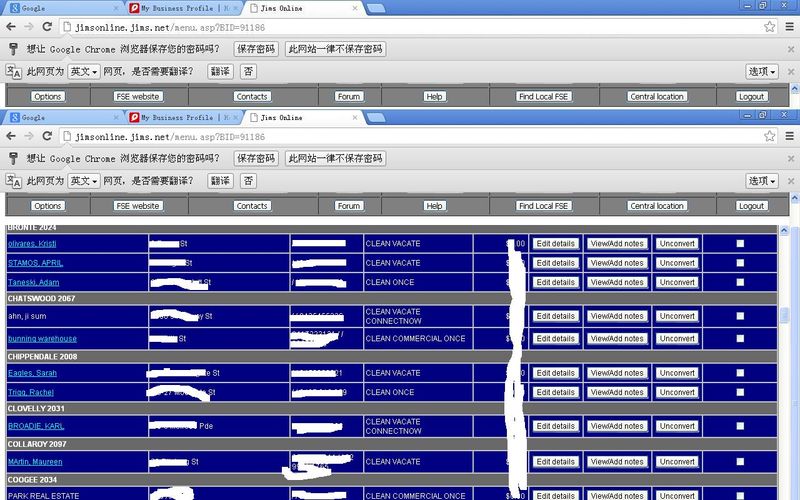Click the upper window address bar URL
This screenshot has width=800, height=500.
[x=170, y=28]
